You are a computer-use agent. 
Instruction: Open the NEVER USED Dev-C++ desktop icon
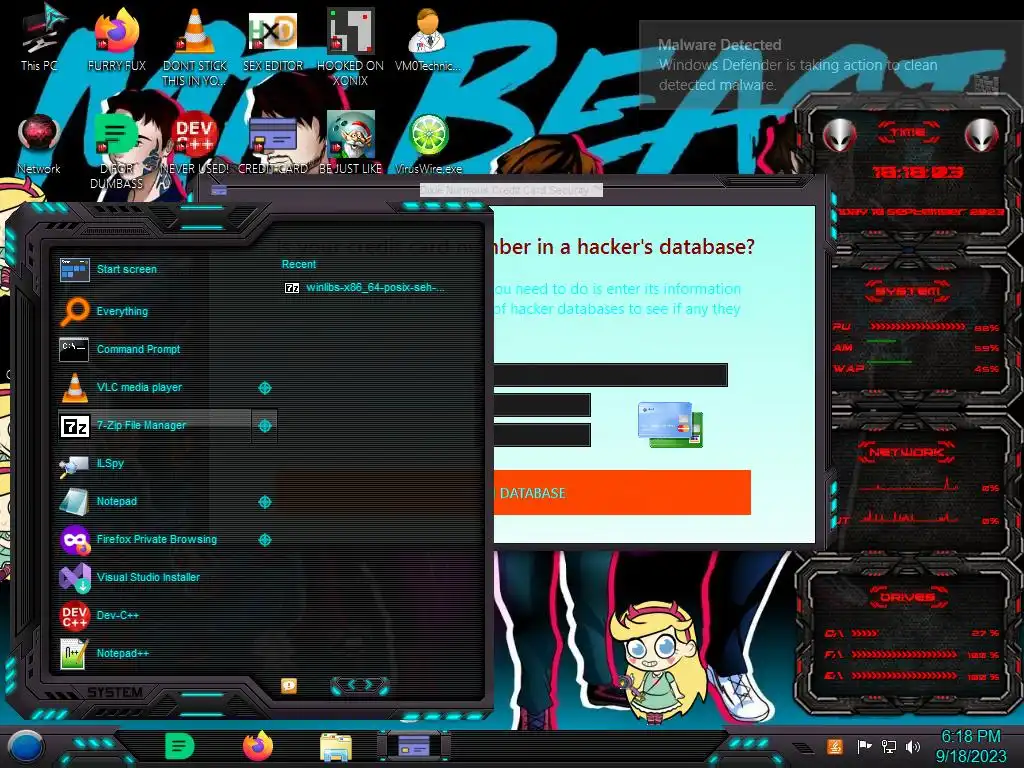[x=195, y=144]
